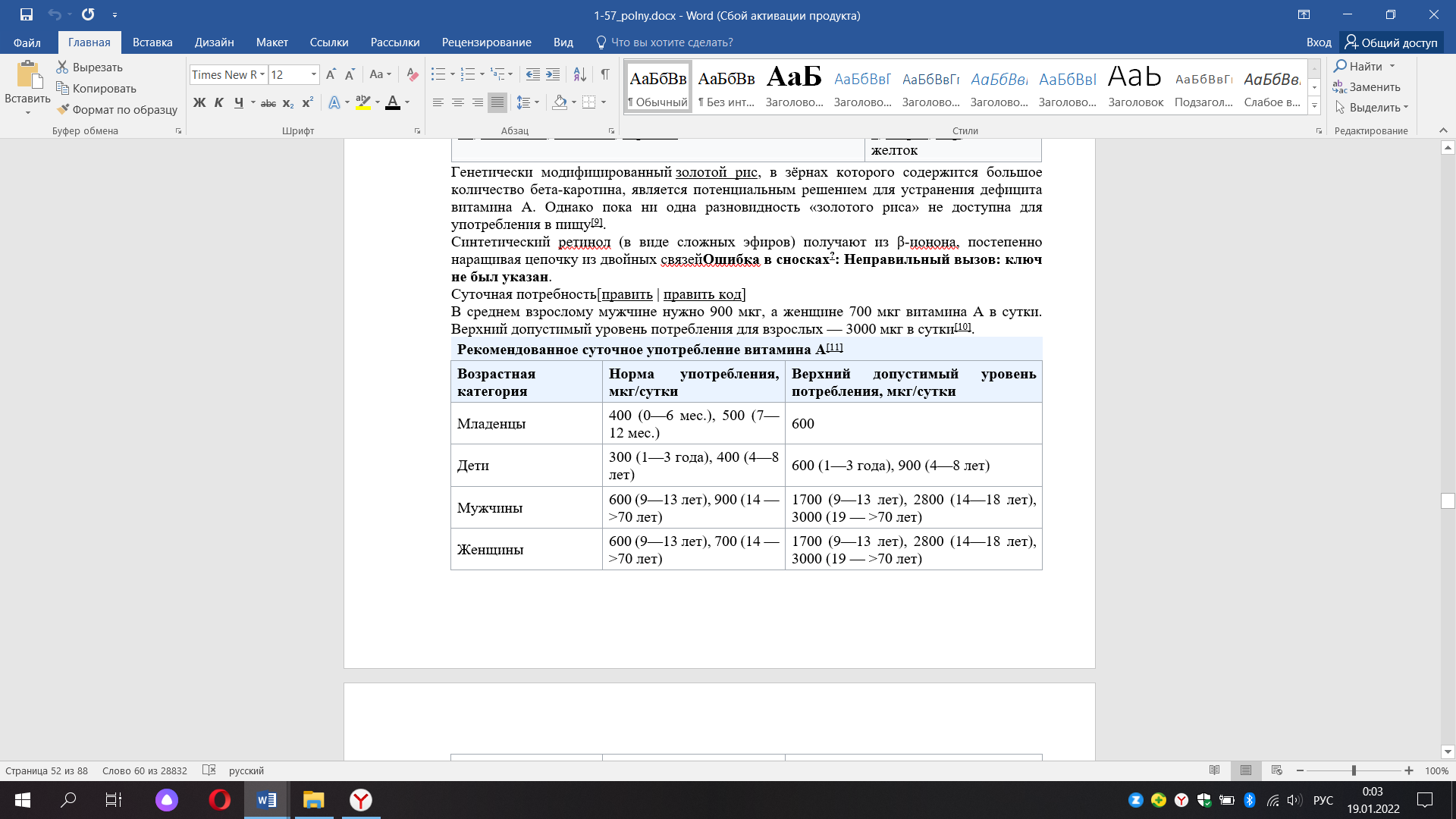Align the paragraph left
Screen dimensions: 1456x819
click(x=438, y=102)
